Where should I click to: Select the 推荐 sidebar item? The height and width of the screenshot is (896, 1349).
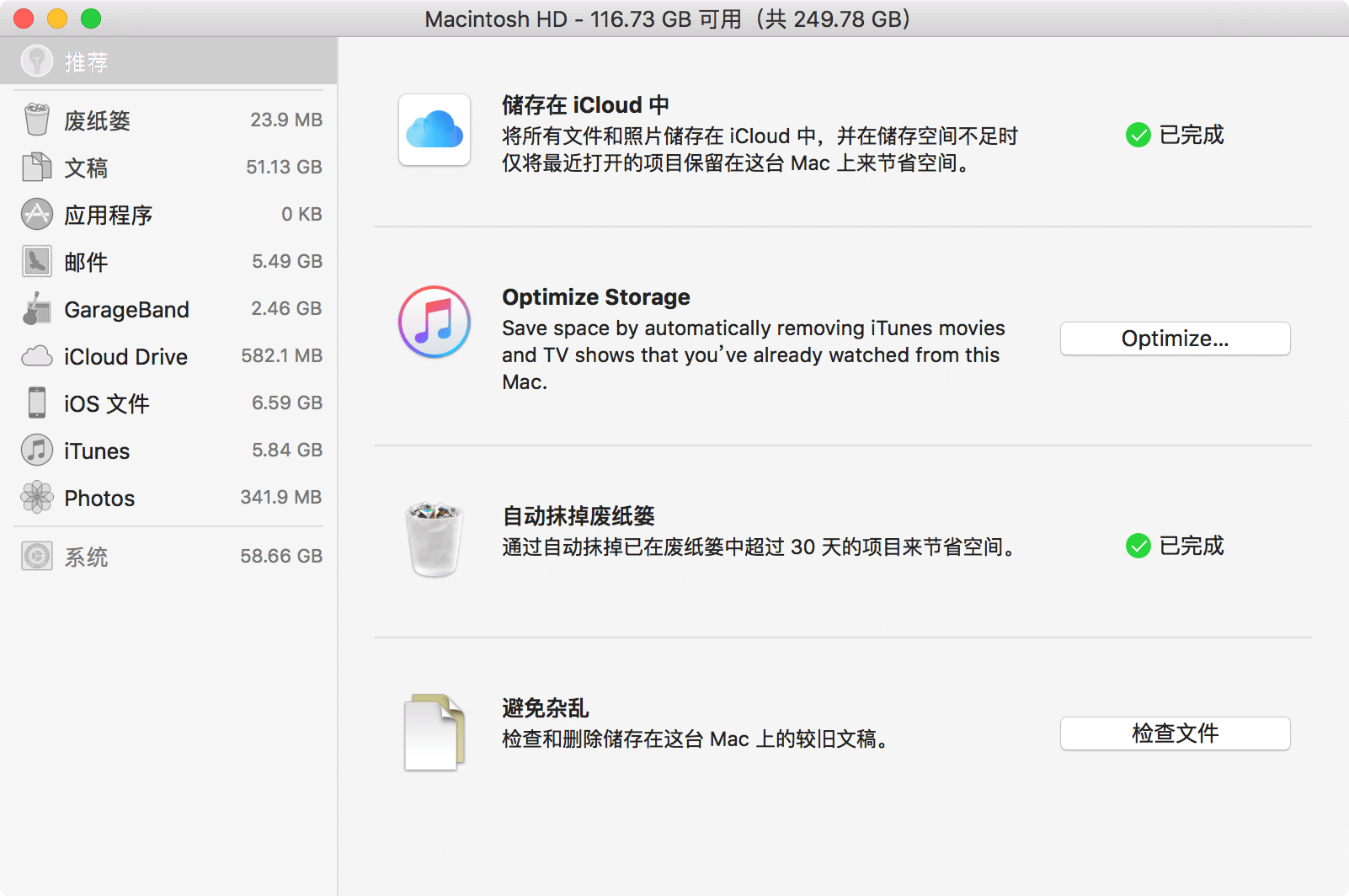[x=168, y=61]
